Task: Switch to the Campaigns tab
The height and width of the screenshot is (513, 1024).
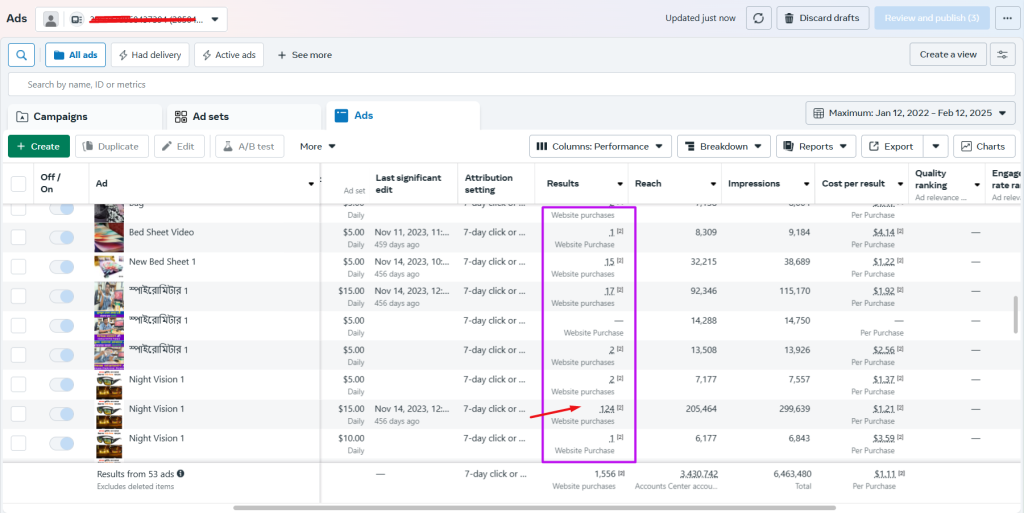Action: pyautogui.click(x=84, y=116)
